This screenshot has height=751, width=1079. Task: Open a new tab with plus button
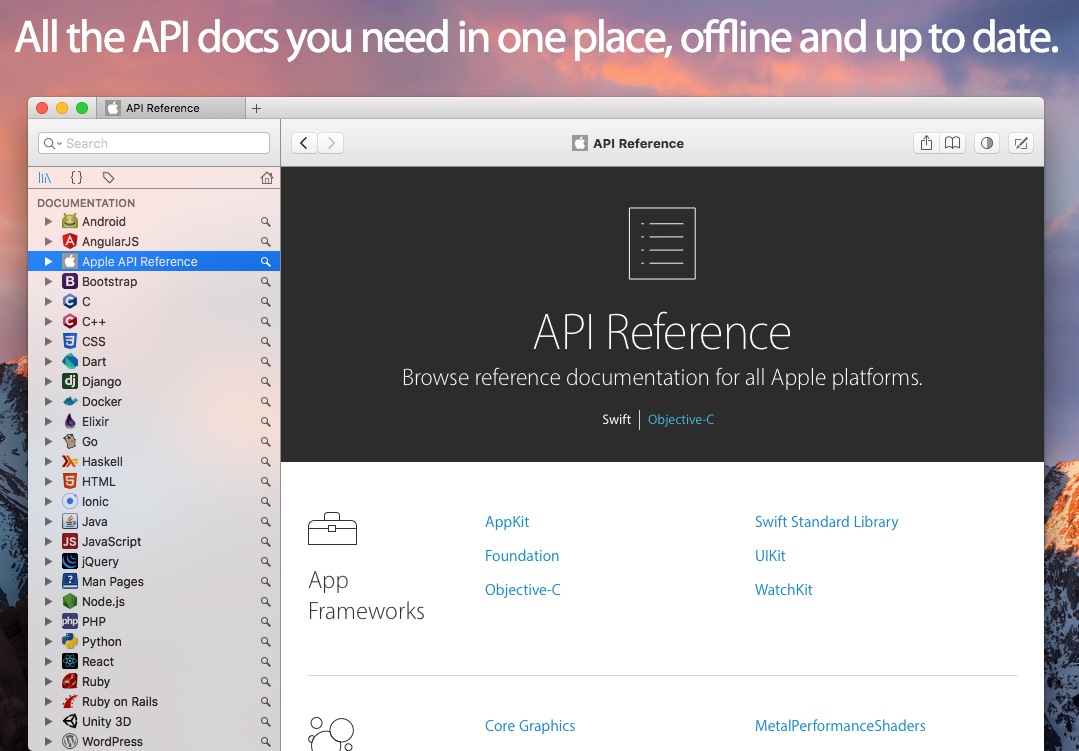(256, 108)
